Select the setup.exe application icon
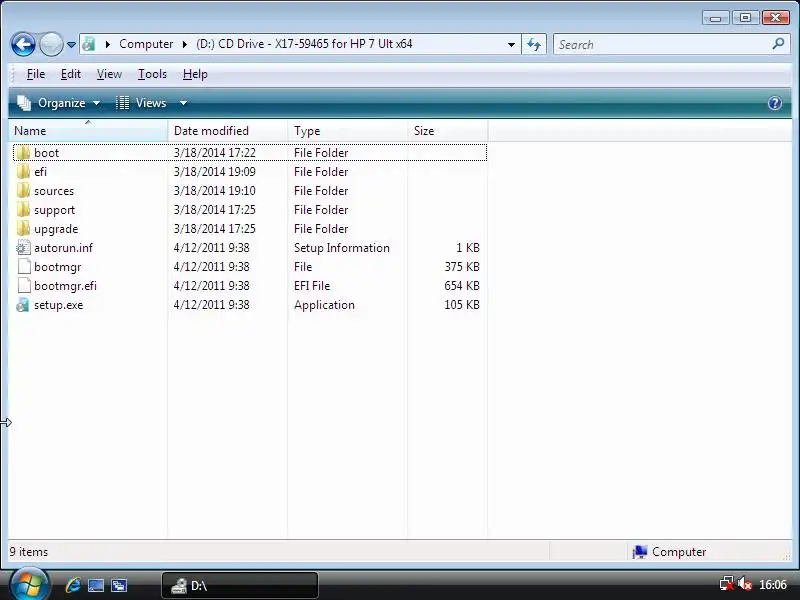The image size is (800, 600). point(23,305)
